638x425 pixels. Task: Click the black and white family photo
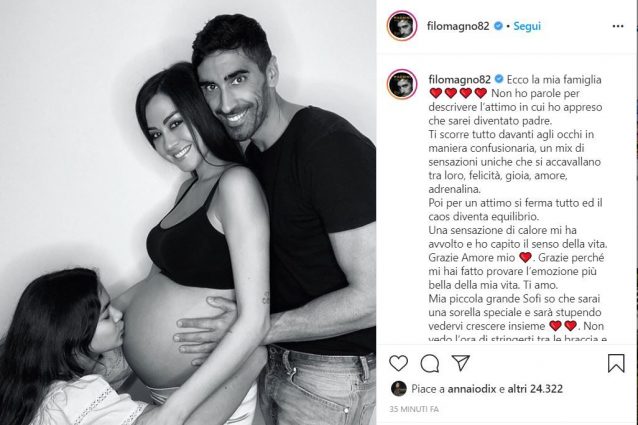tap(188, 212)
